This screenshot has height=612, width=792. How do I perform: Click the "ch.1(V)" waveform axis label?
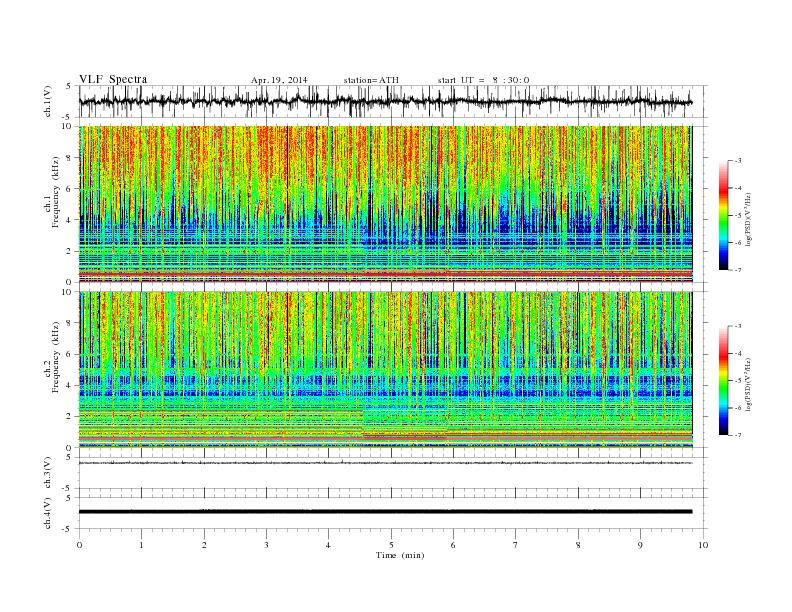pos(48,102)
